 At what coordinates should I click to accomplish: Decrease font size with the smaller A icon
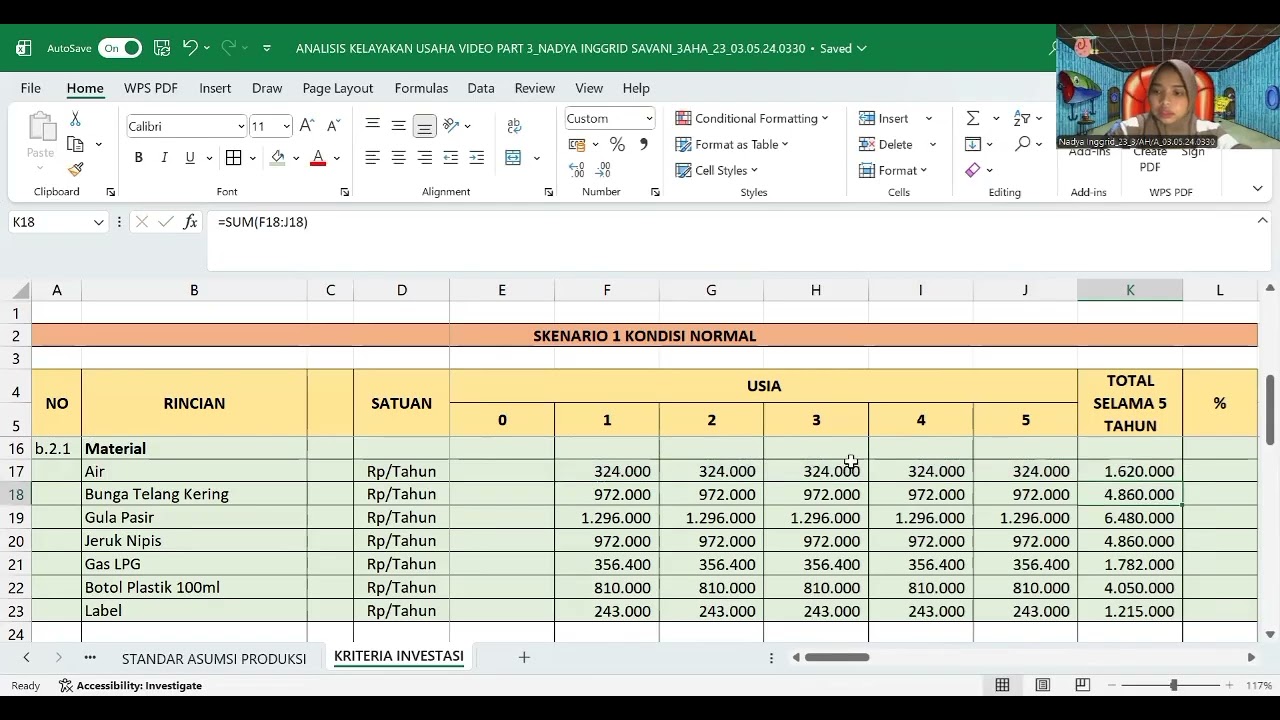pos(333,126)
